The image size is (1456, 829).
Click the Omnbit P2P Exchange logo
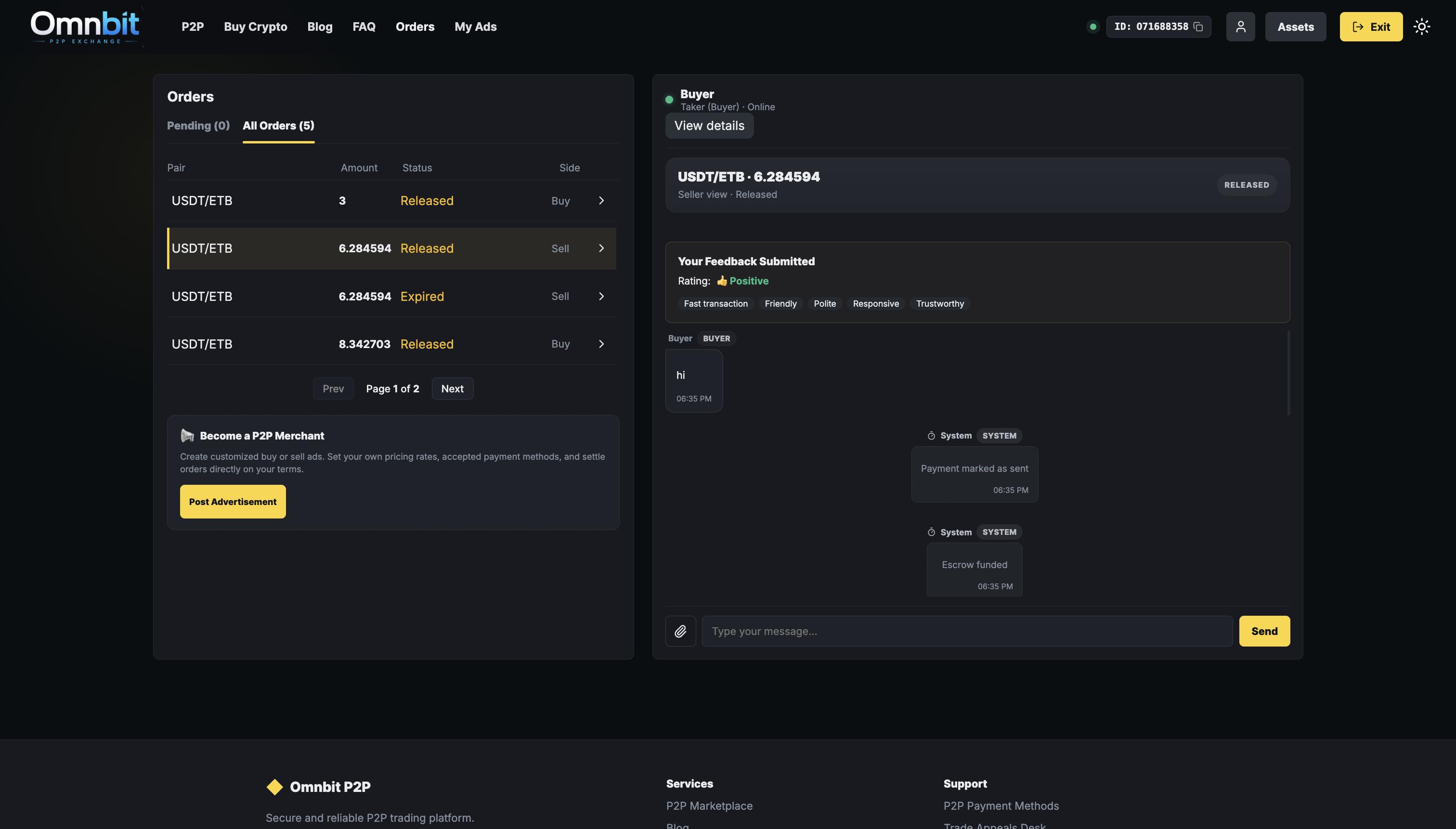85,27
